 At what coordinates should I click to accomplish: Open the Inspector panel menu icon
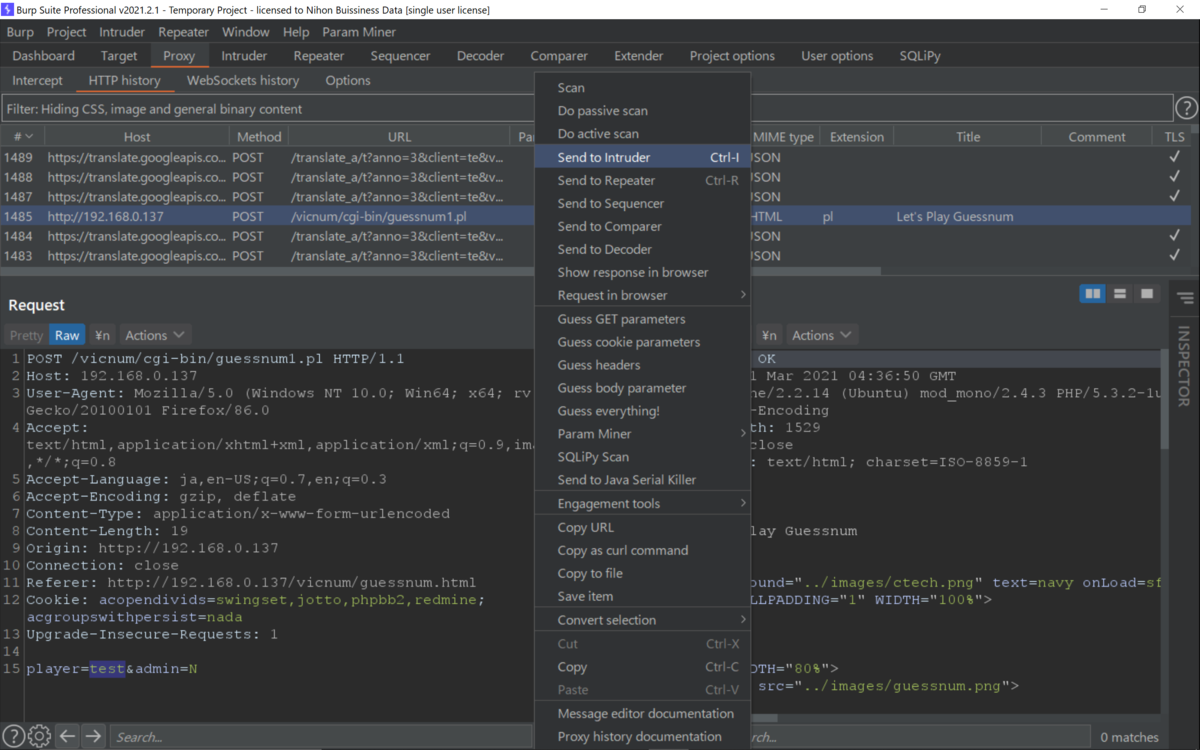pos(1185,298)
